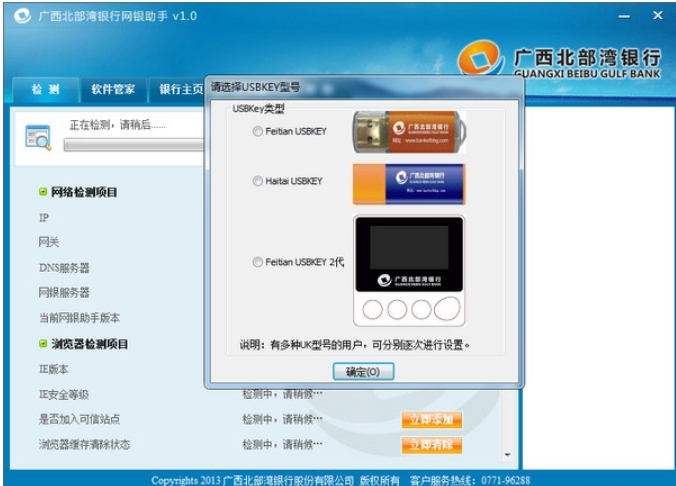The width and height of the screenshot is (676, 486).
Task: Switch to the 检测 tab
Action: (46, 89)
